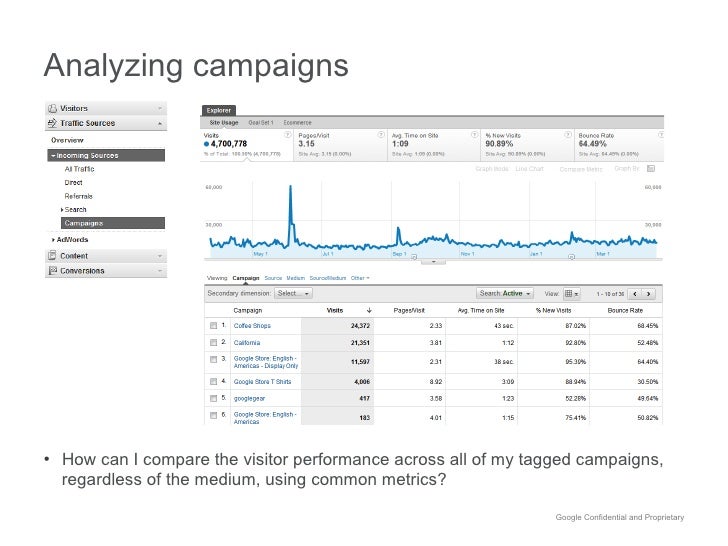The height and width of the screenshot is (546, 728).
Task: Click the Traffic Sources icon
Action: [x=52, y=123]
